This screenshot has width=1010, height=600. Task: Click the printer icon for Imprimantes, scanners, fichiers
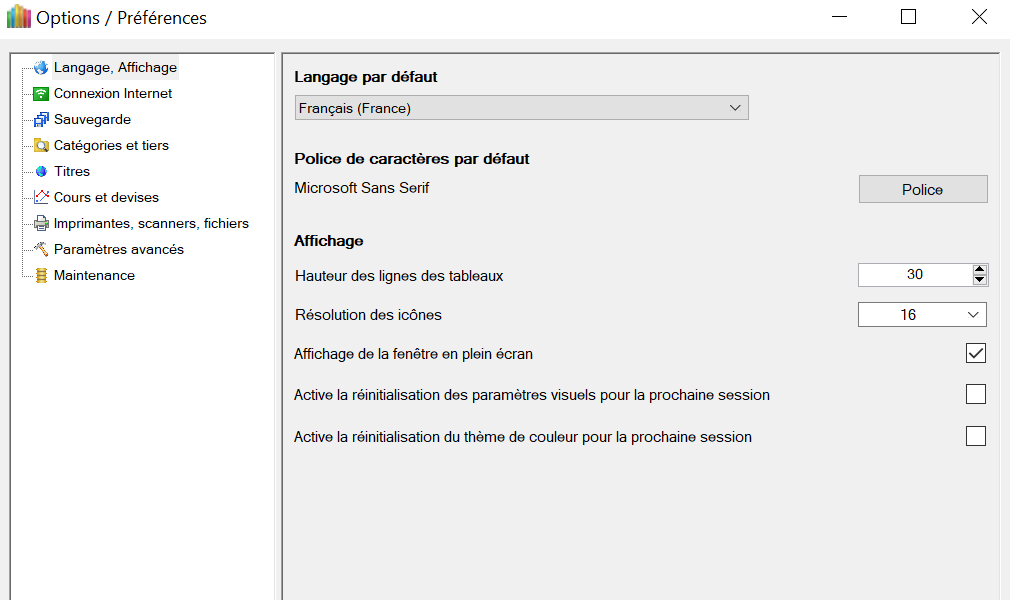[41, 224]
